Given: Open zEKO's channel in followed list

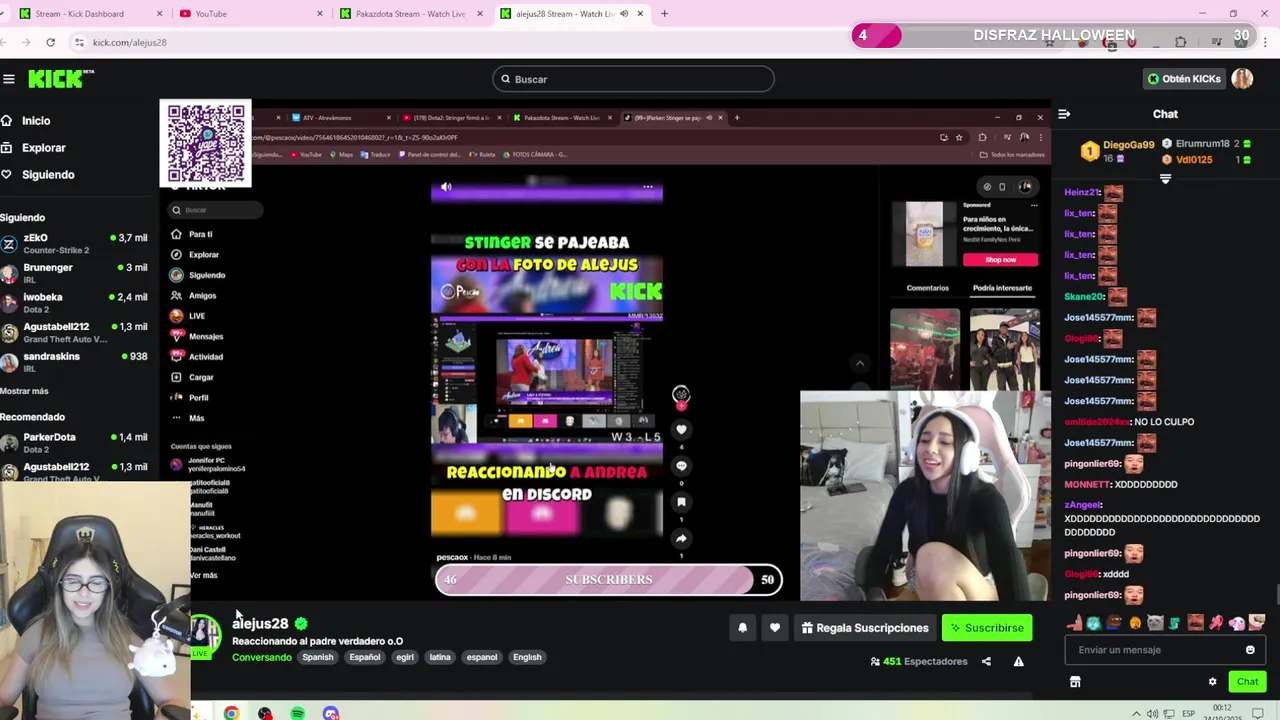Looking at the screenshot, I should (x=74, y=243).
